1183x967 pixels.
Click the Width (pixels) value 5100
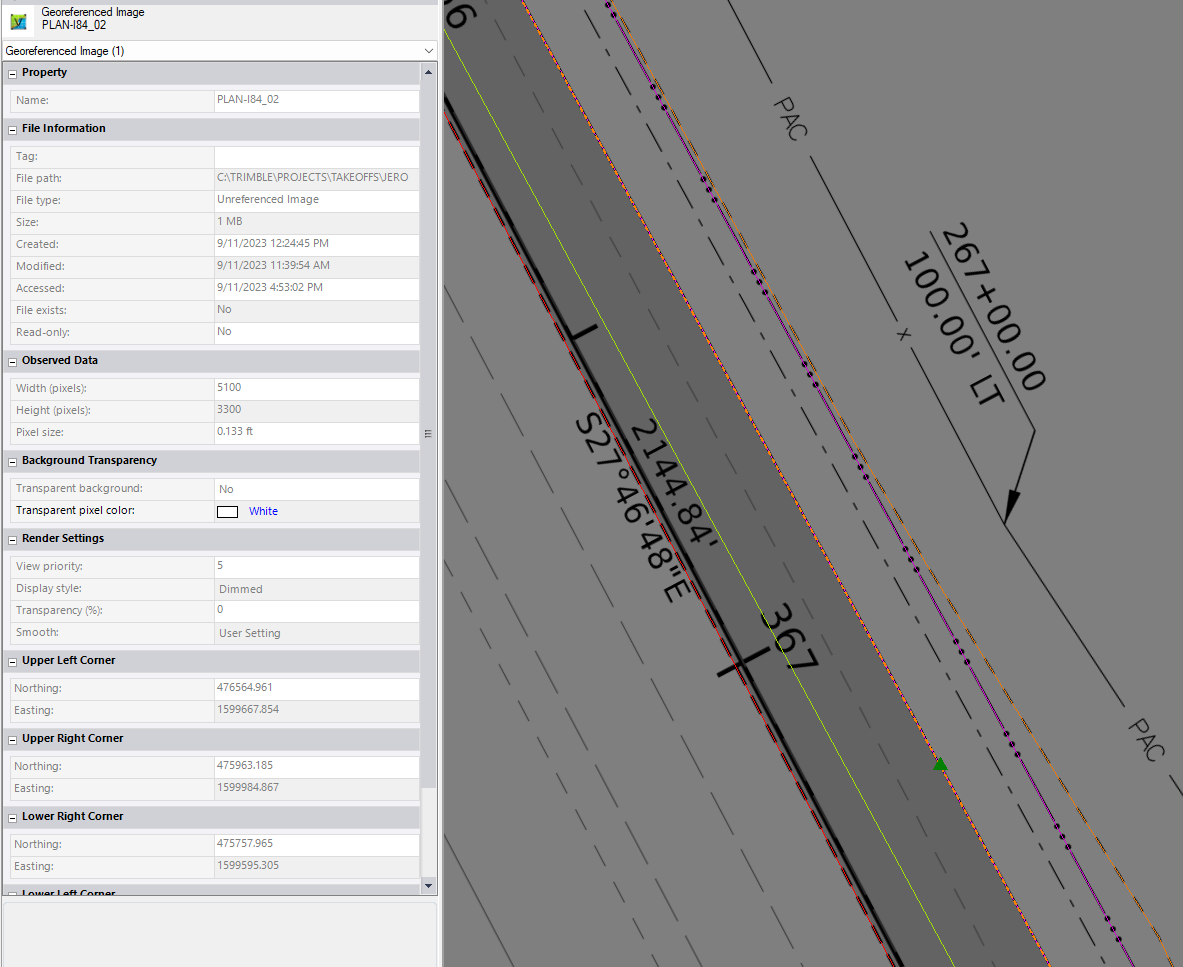tap(317, 388)
